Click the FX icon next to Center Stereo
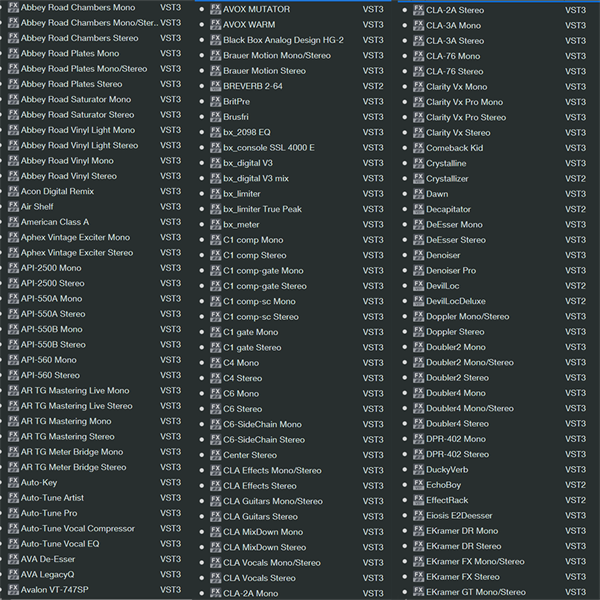The height and width of the screenshot is (600, 600). click(x=216, y=455)
